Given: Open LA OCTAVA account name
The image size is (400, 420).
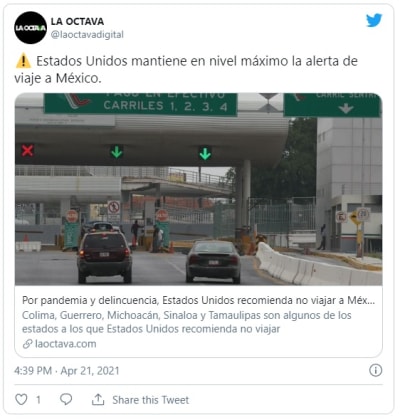Looking at the screenshot, I should (x=77, y=21).
